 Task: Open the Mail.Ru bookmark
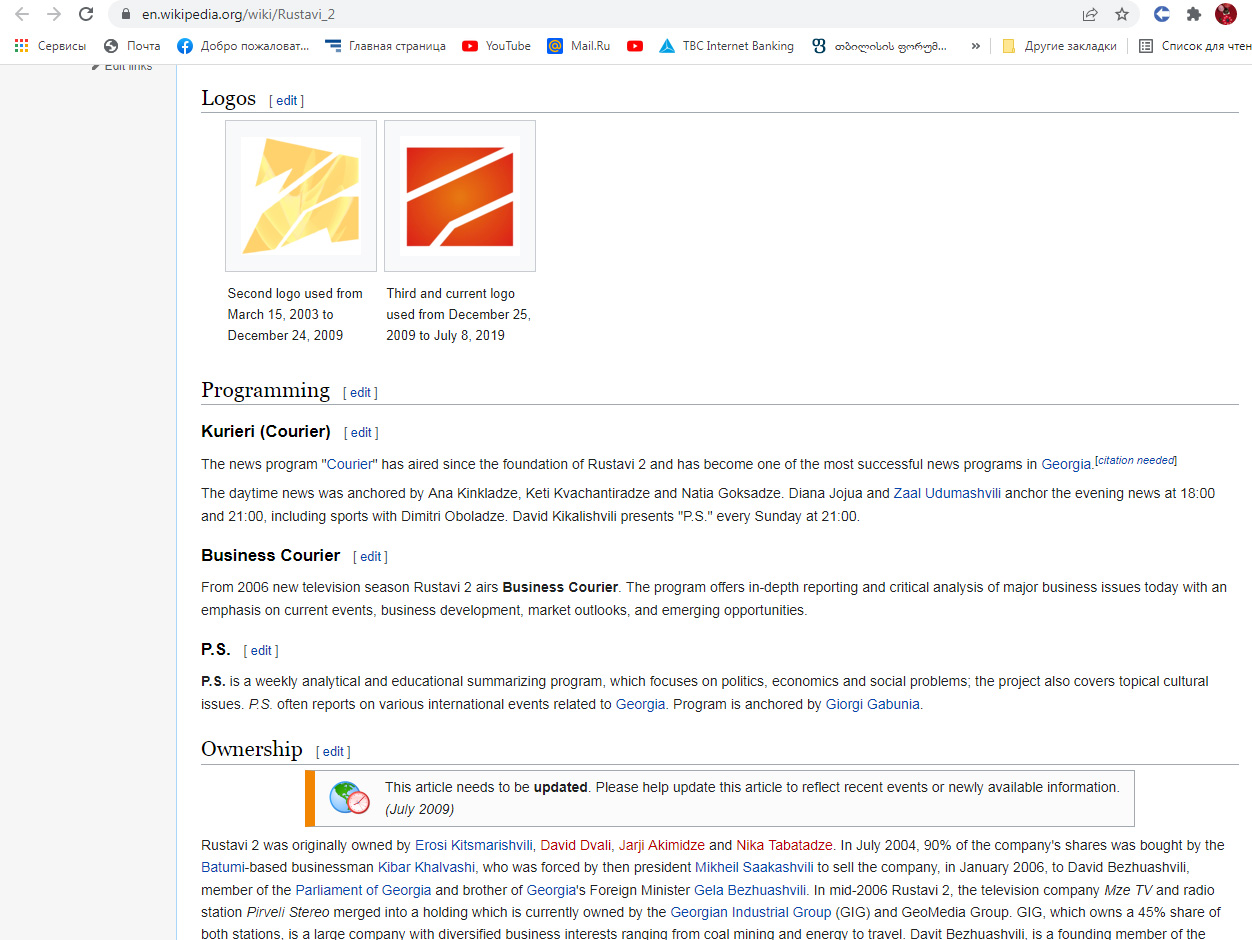pyautogui.click(x=578, y=46)
